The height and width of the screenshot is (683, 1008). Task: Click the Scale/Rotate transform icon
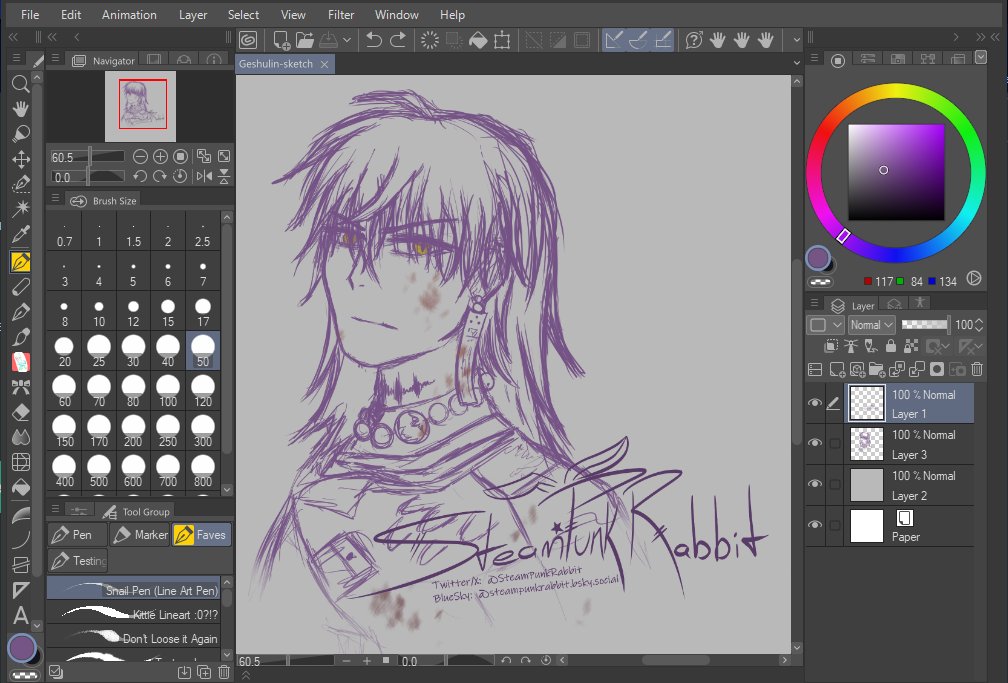pos(502,40)
